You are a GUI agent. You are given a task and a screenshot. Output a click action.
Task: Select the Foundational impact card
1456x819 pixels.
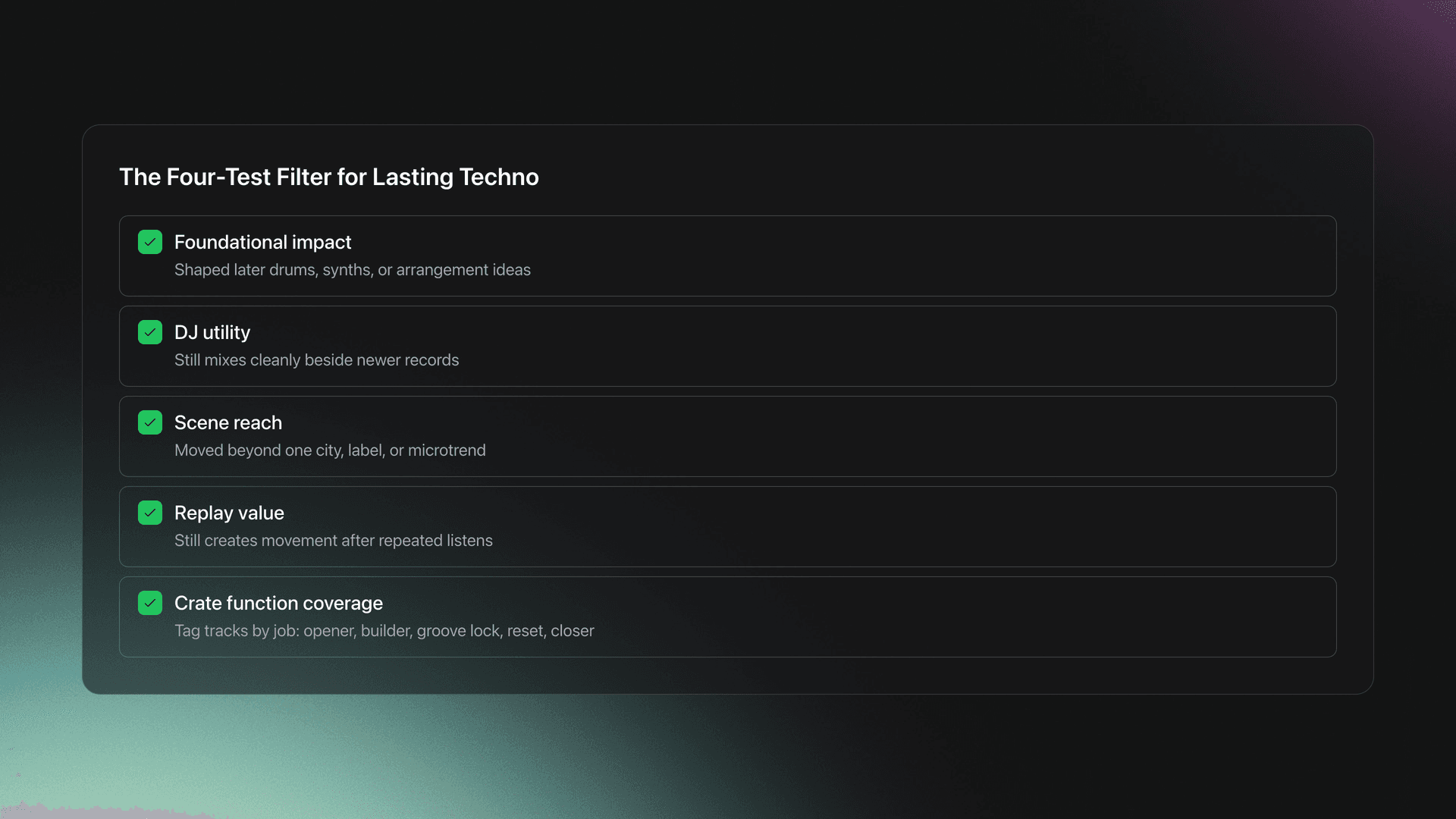(728, 256)
